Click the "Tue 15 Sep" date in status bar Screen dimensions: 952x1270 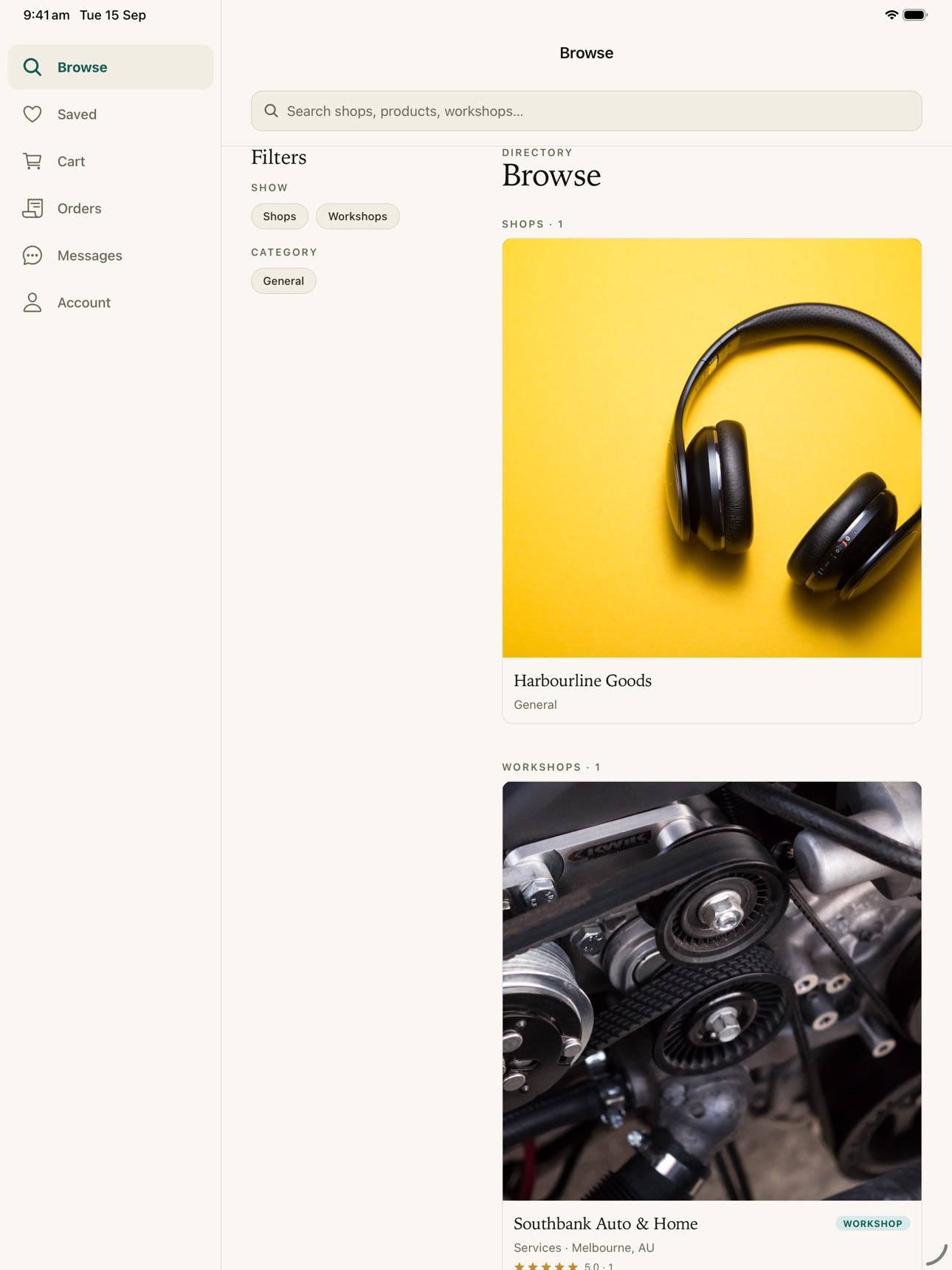click(x=113, y=15)
